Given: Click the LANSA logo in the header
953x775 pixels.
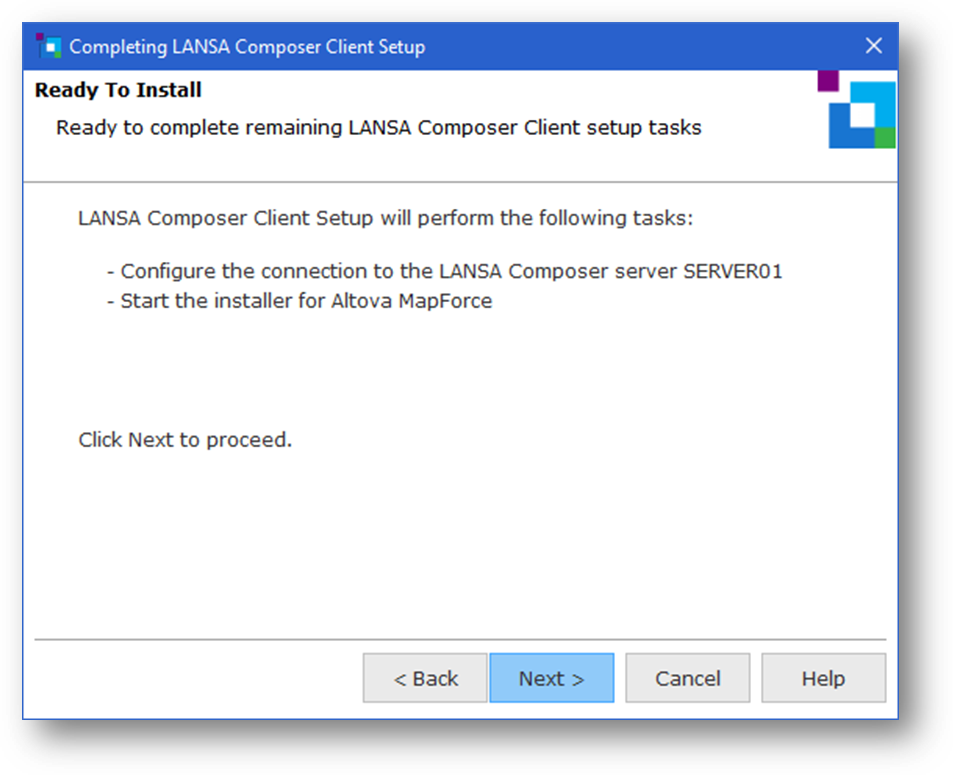Looking at the screenshot, I should [861, 113].
